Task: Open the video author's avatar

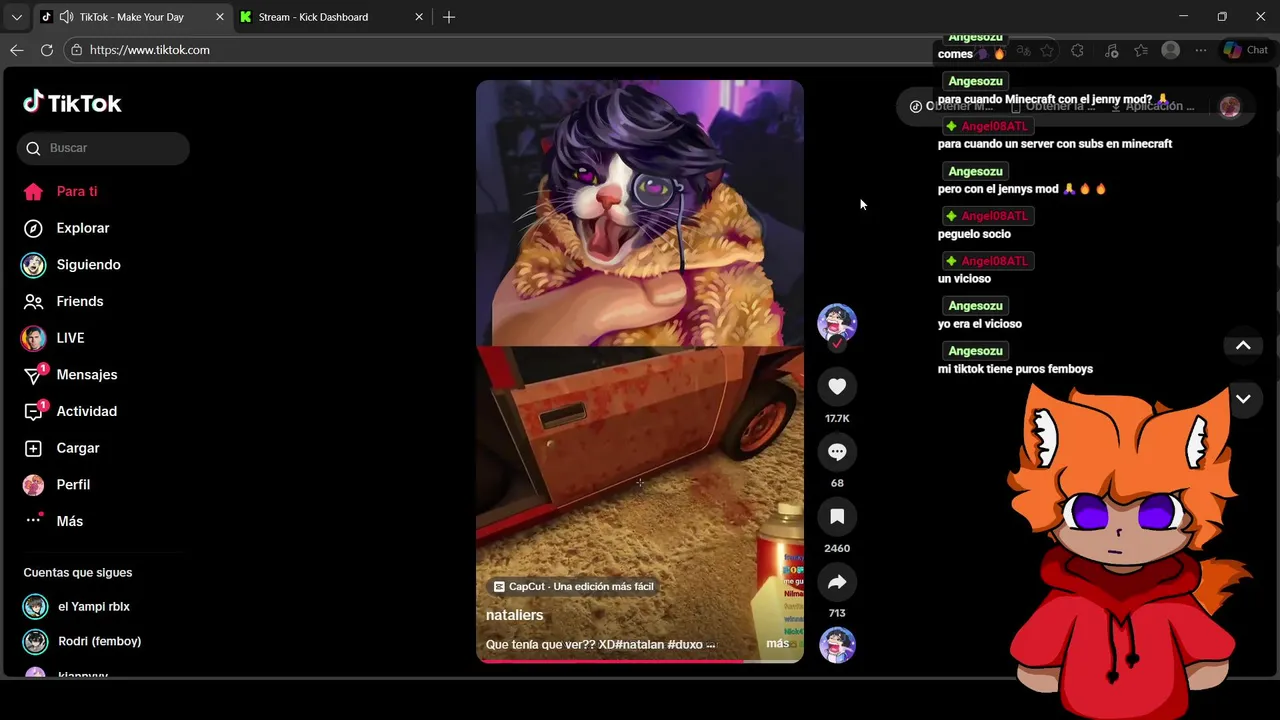Action: pos(837,323)
